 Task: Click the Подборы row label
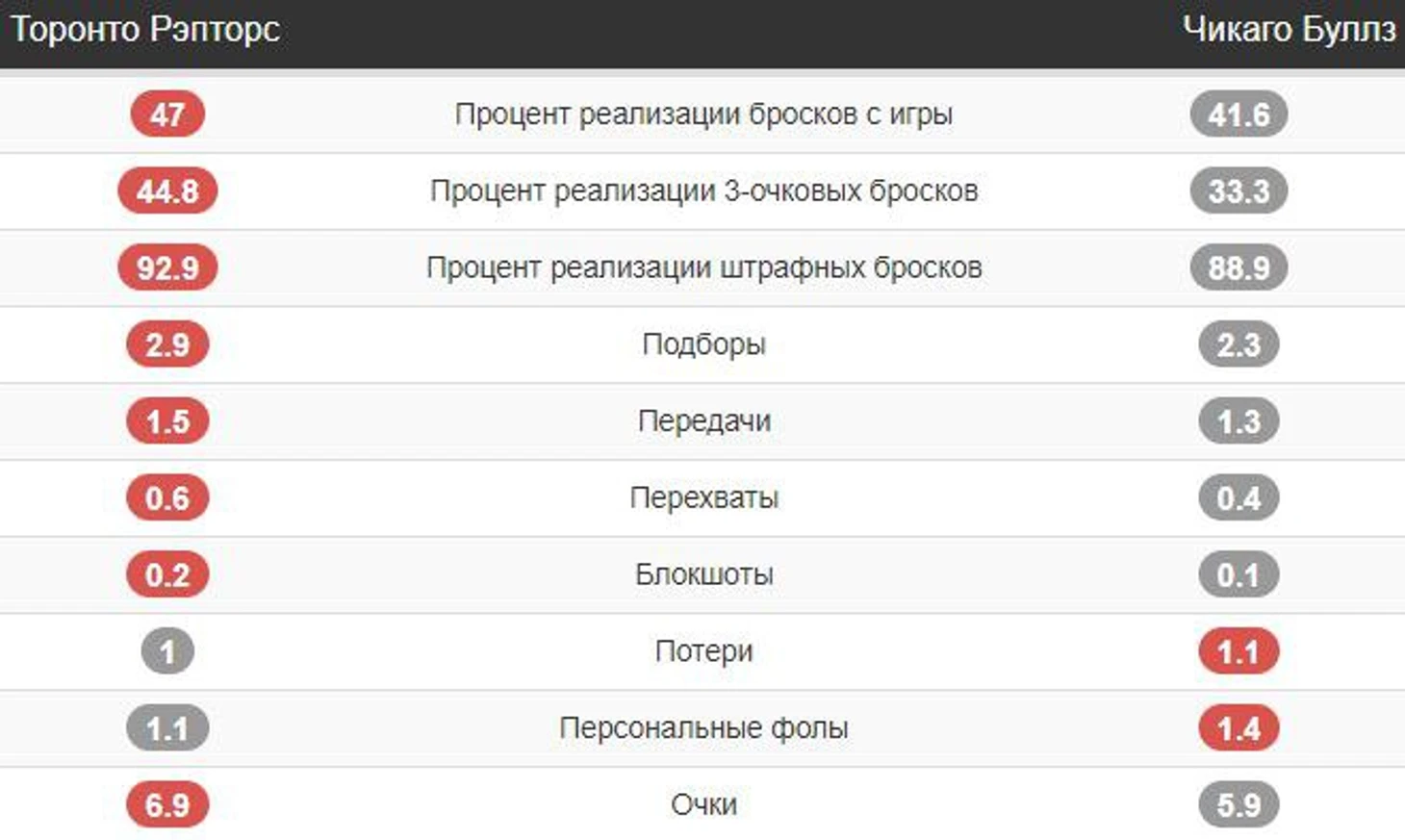pos(703,344)
